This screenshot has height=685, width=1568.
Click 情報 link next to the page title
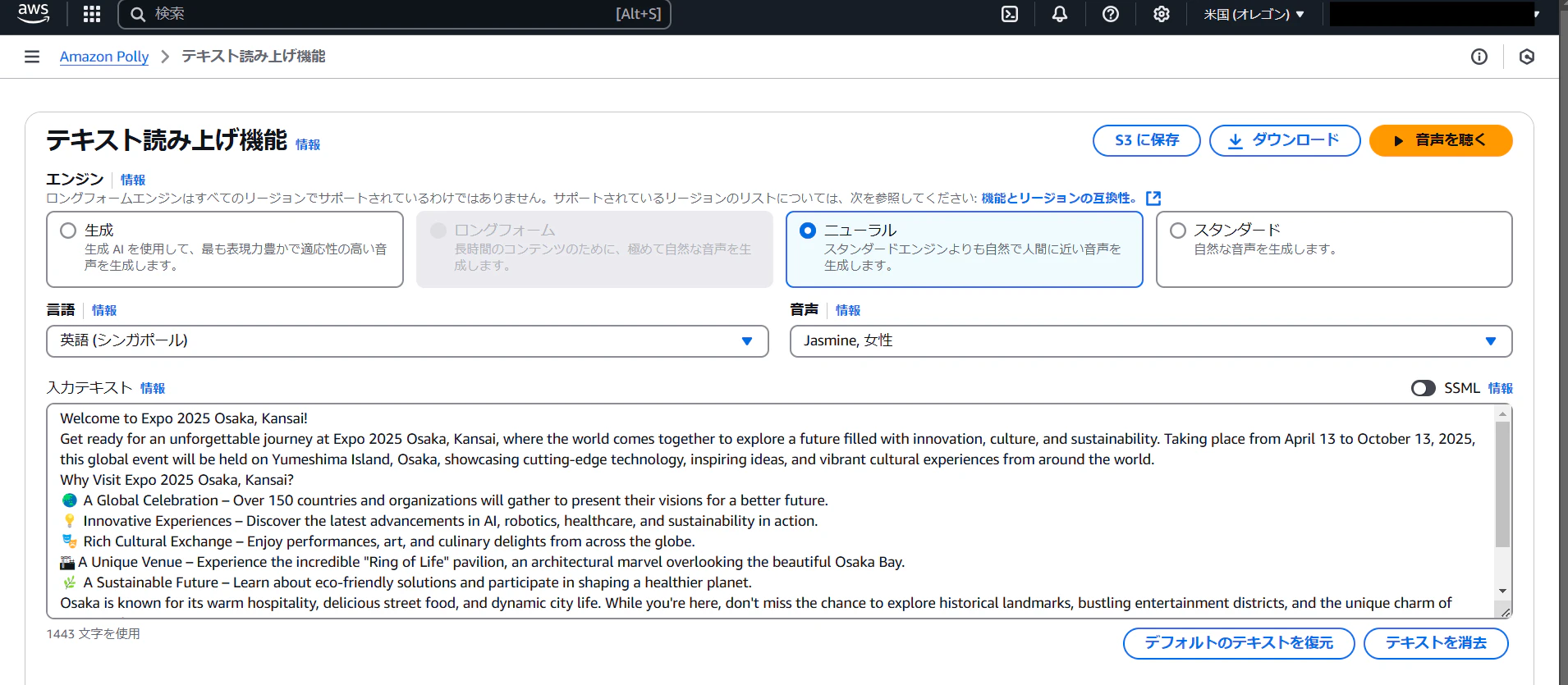click(x=308, y=144)
